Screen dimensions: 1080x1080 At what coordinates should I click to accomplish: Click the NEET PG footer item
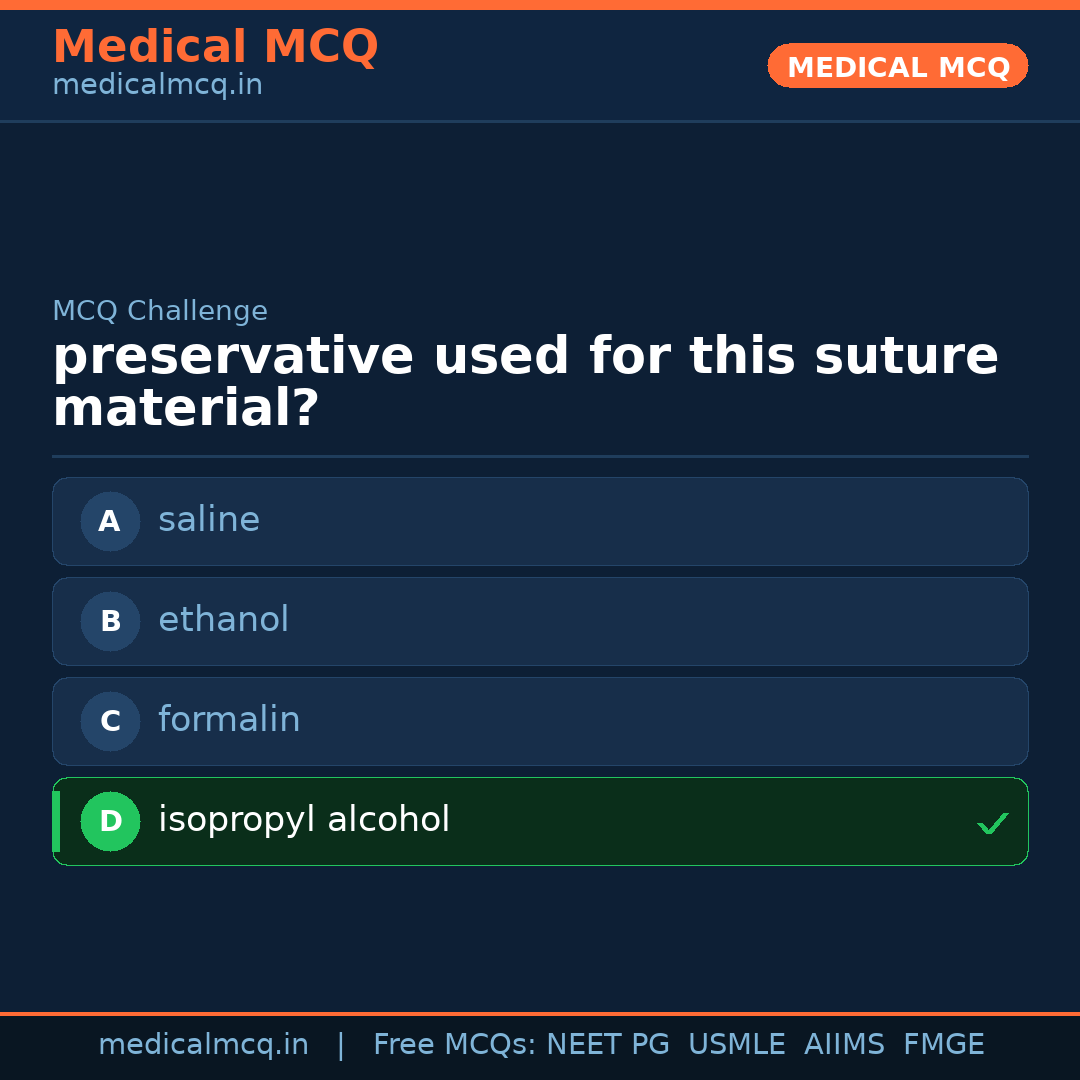pos(607,1044)
